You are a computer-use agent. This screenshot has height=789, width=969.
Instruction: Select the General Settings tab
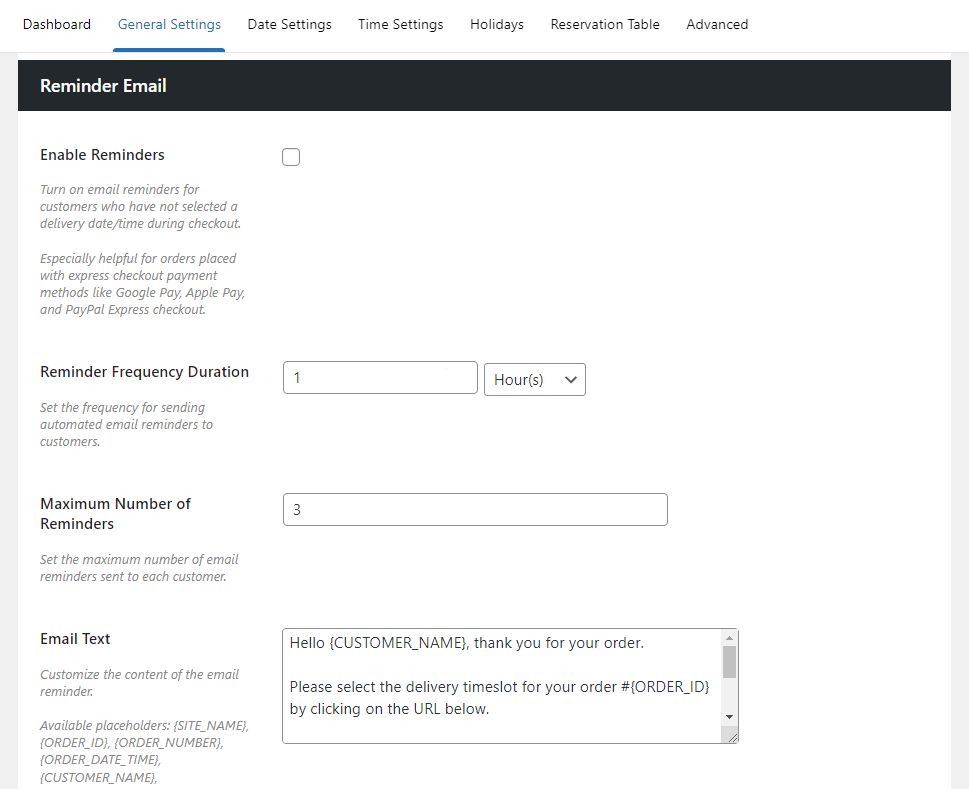[x=169, y=24]
